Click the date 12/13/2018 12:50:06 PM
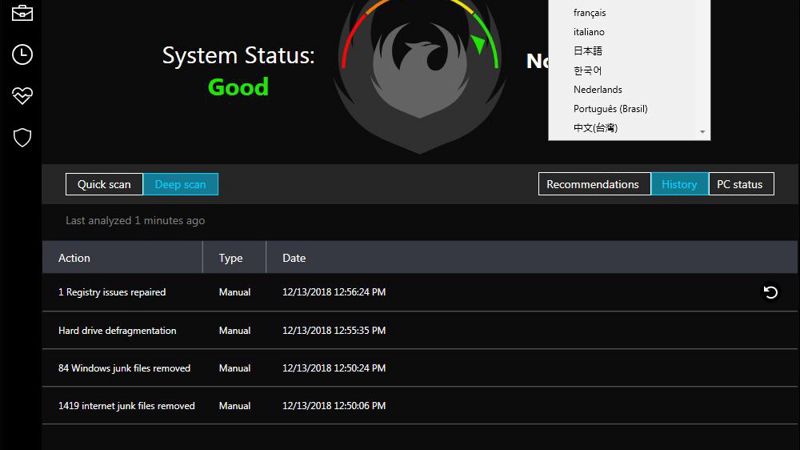The image size is (800, 450). tap(334, 406)
